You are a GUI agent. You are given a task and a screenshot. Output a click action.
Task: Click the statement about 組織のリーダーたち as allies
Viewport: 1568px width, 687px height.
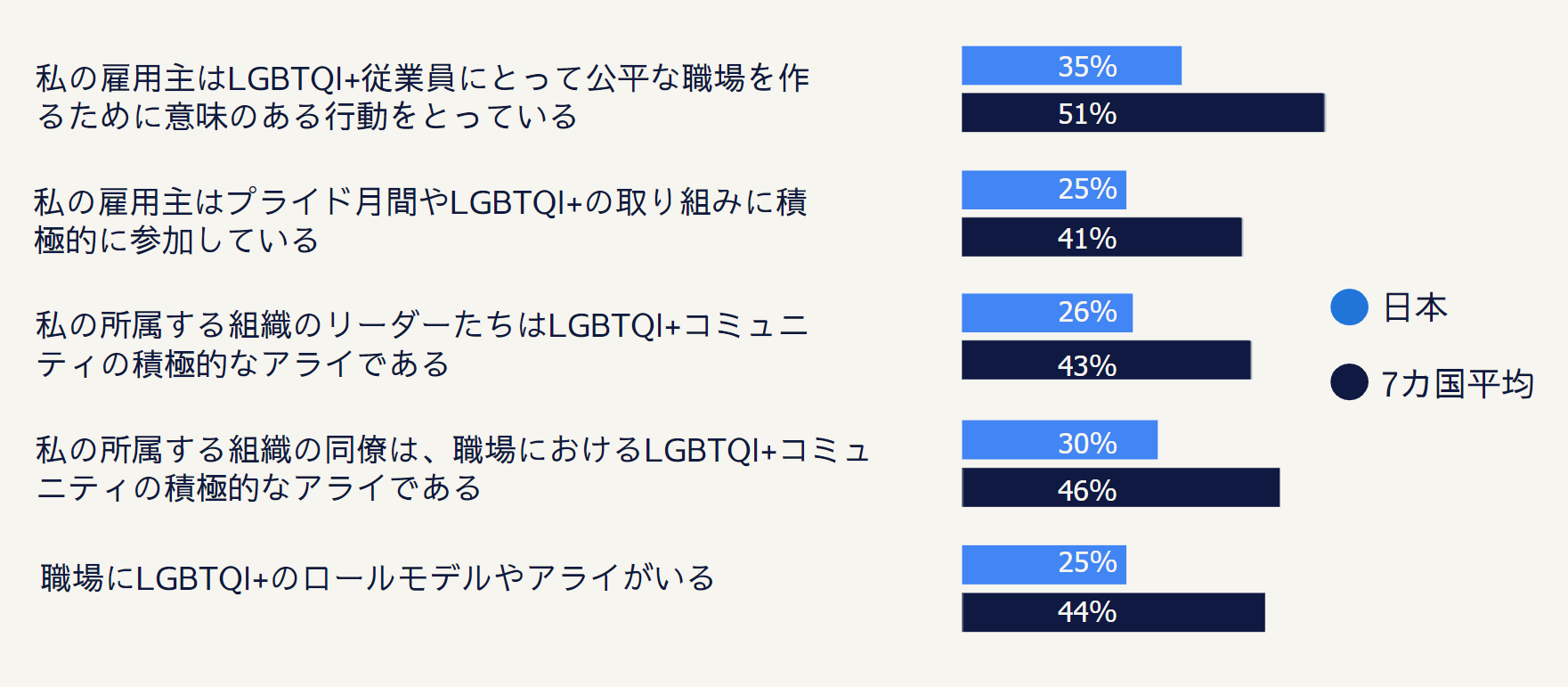(422, 344)
